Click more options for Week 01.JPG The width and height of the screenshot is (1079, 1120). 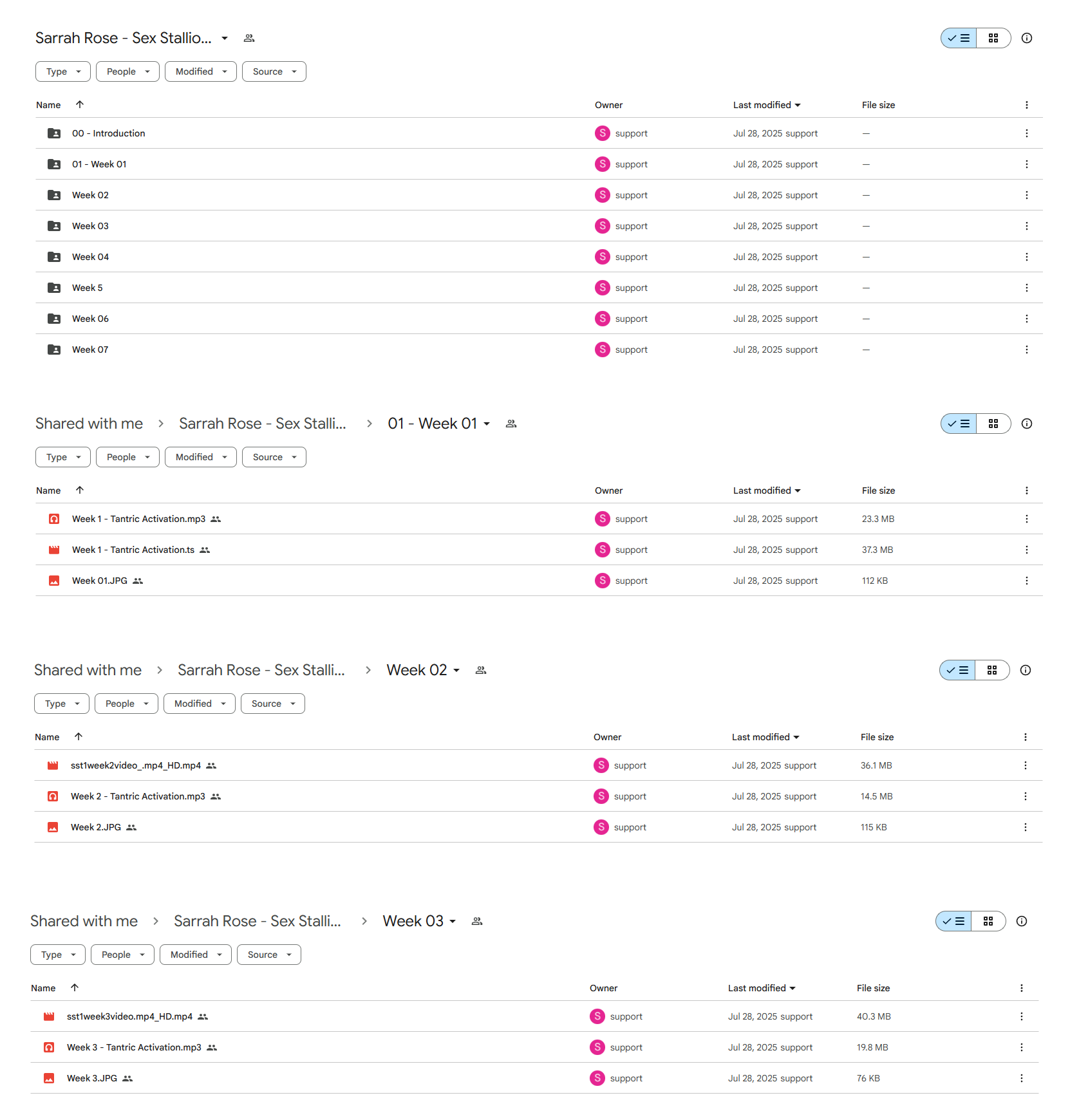(1026, 581)
